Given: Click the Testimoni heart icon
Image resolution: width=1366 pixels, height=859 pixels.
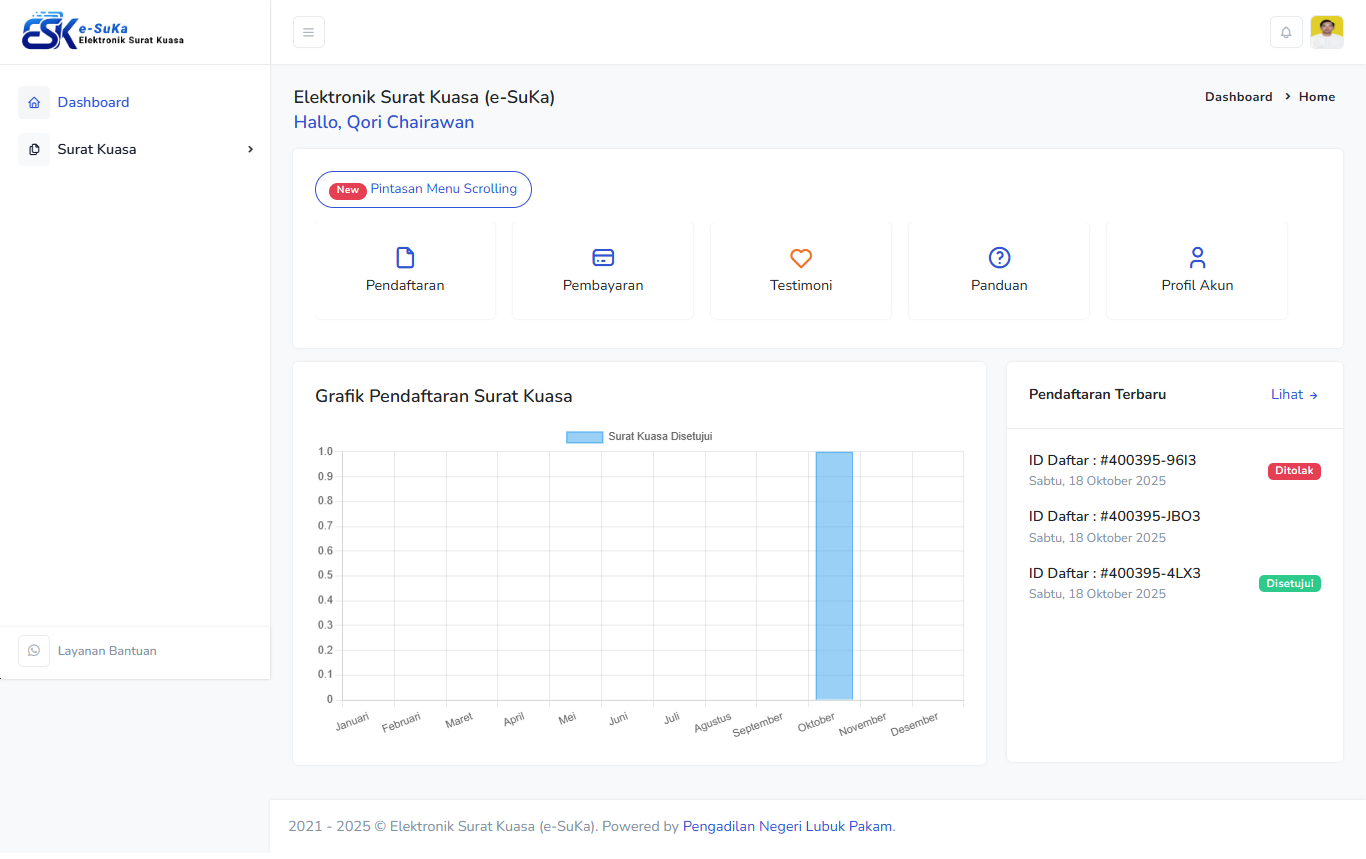Looking at the screenshot, I should [x=801, y=258].
